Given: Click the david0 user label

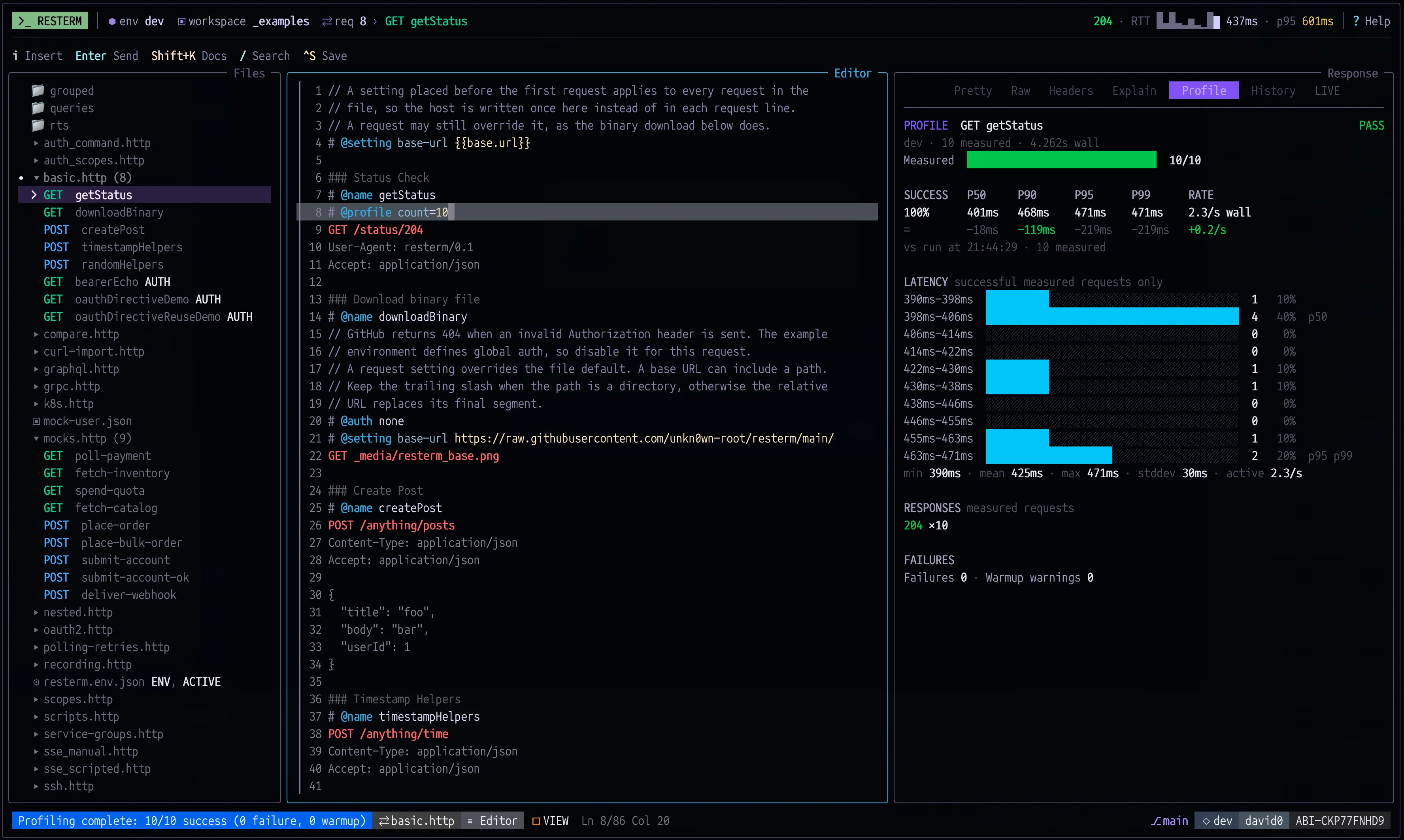Looking at the screenshot, I should click(1264, 821).
